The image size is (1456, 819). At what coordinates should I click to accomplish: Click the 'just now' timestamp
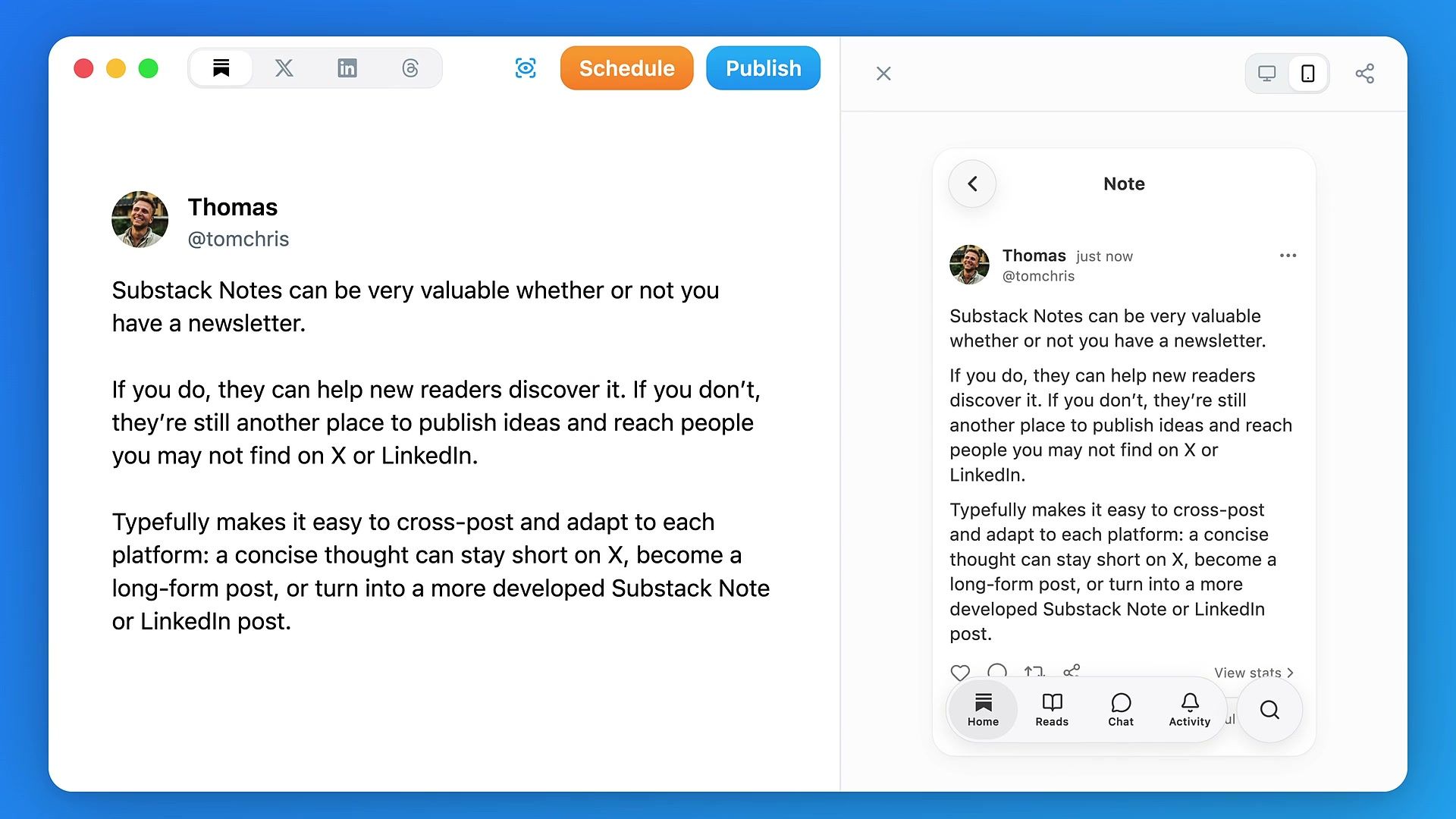(1104, 256)
